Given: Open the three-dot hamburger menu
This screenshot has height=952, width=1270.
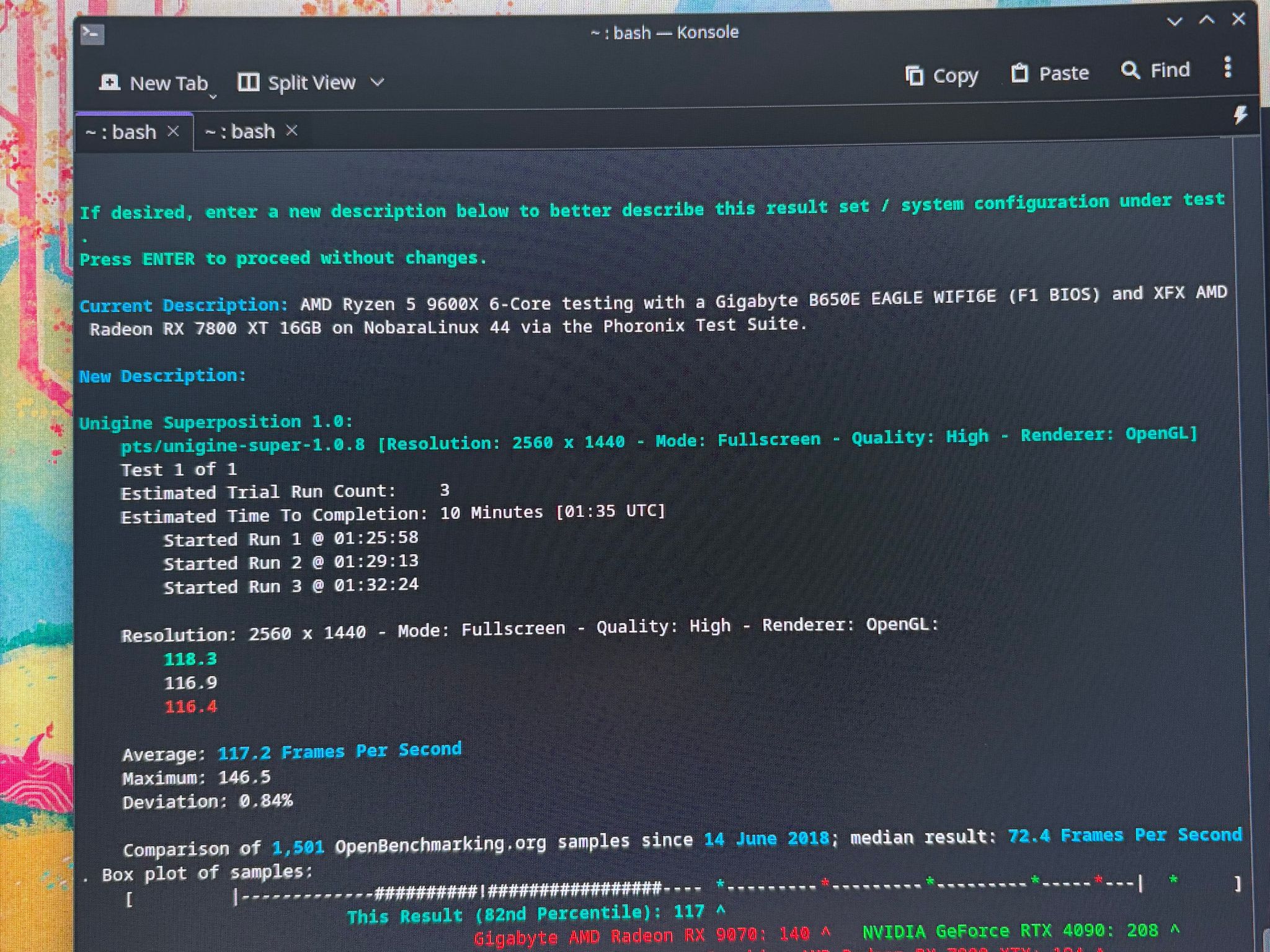Looking at the screenshot, I should coord(1228,67).
